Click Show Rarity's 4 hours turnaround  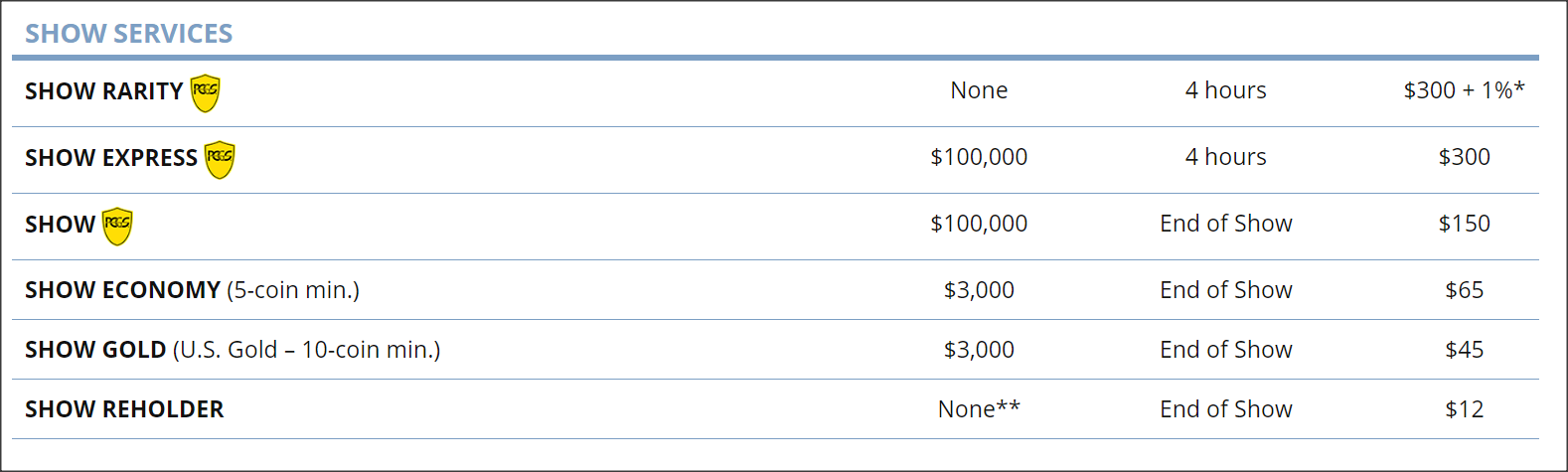pos(1225,90)
